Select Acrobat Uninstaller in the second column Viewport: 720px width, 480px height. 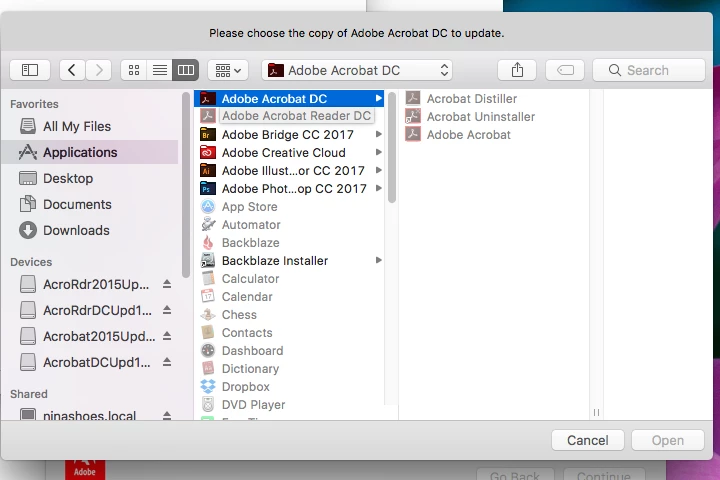pos(495,116)
